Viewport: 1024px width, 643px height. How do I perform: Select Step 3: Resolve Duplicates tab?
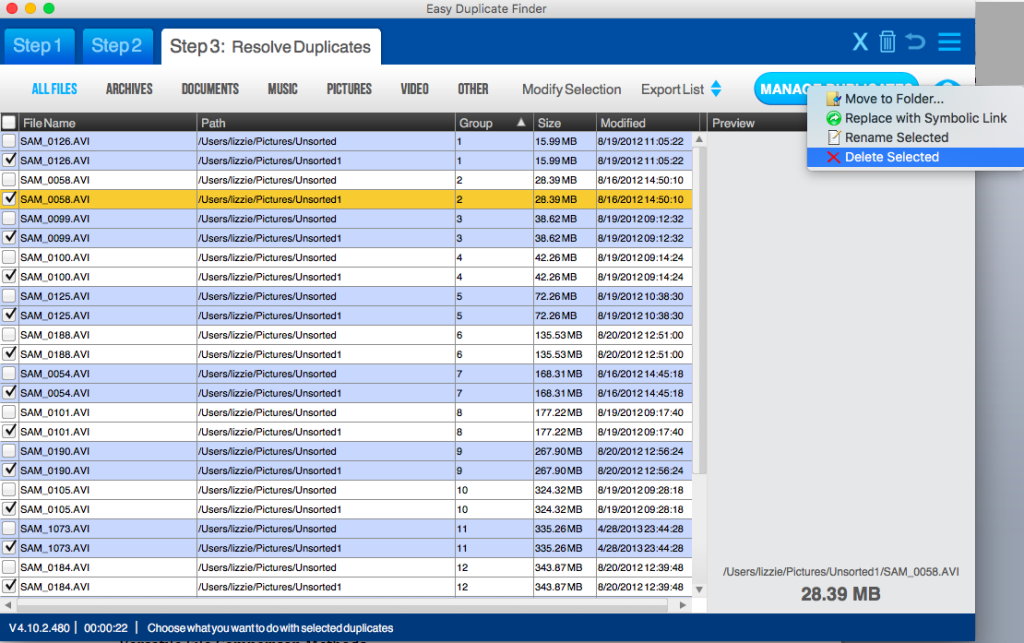coord(270,46)
